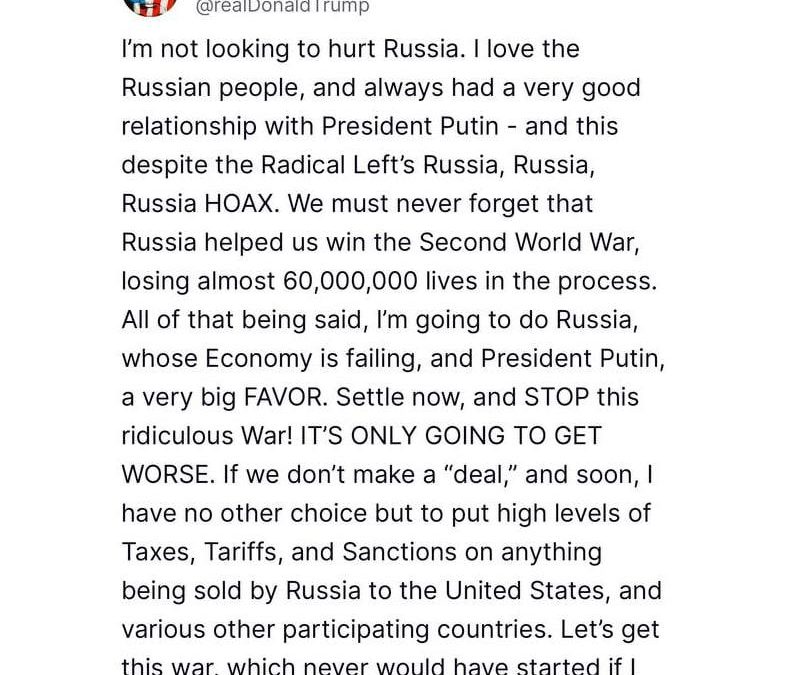Click the phrase "have no other choice"
The width and height of the screenshot is (791, 675).
point(244,514)
